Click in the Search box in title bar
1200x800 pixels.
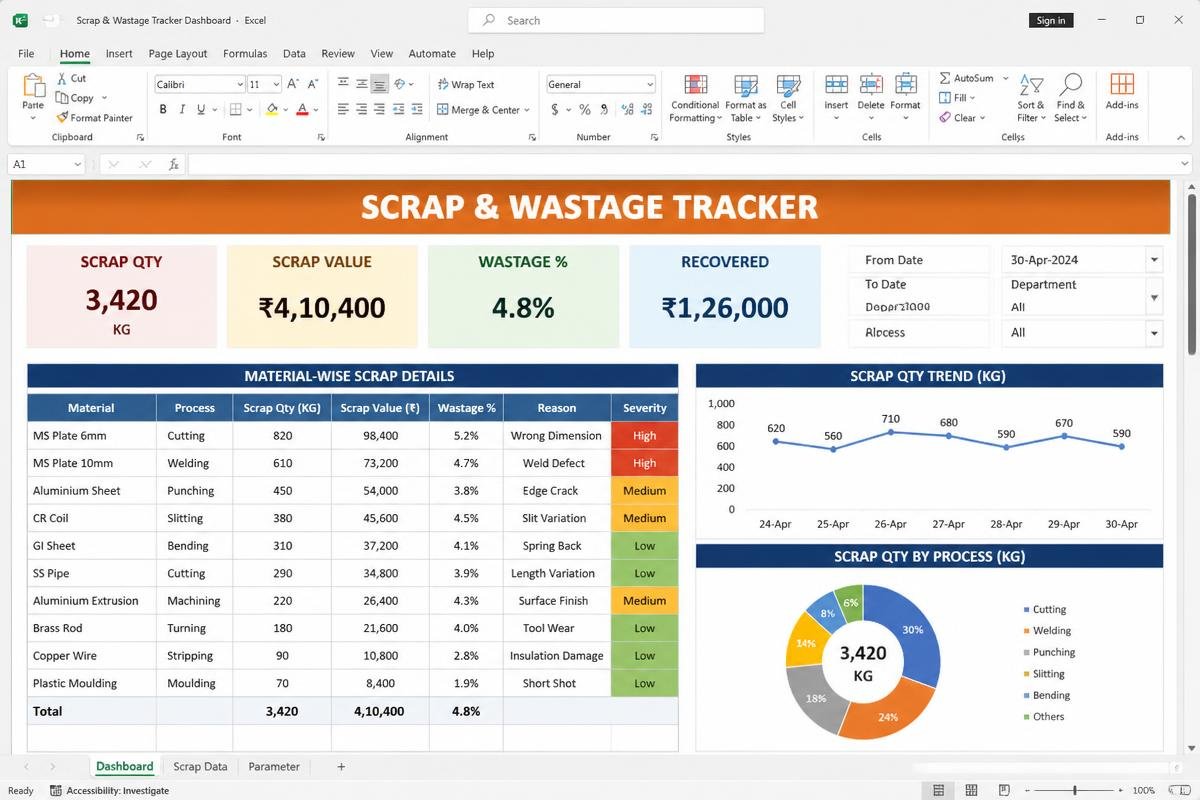pyautogui.click(x=616, y=20)
